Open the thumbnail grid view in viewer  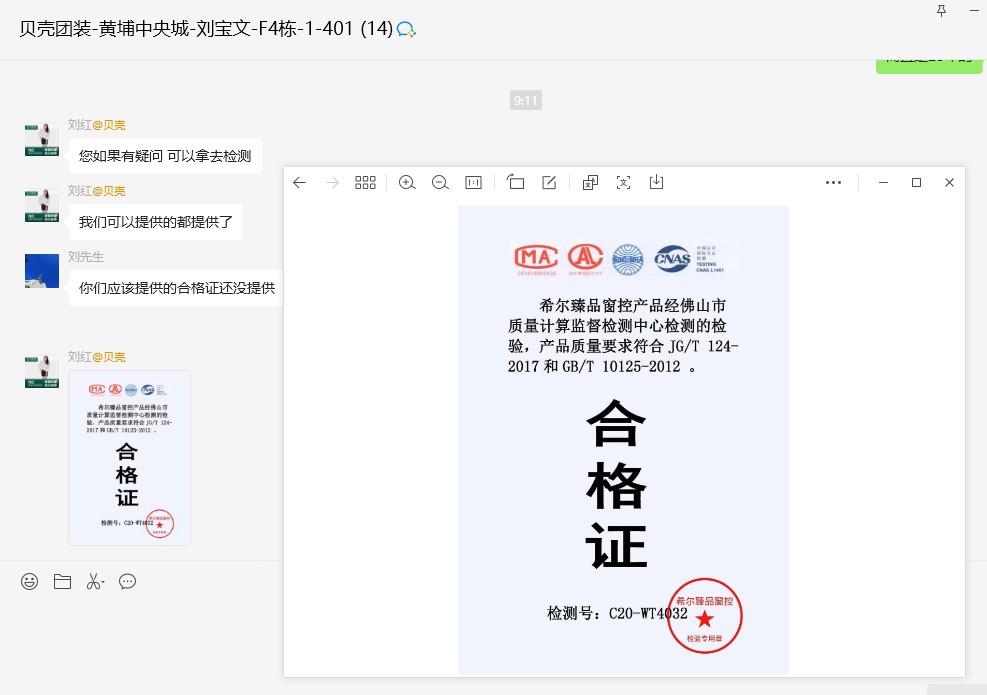365,182
